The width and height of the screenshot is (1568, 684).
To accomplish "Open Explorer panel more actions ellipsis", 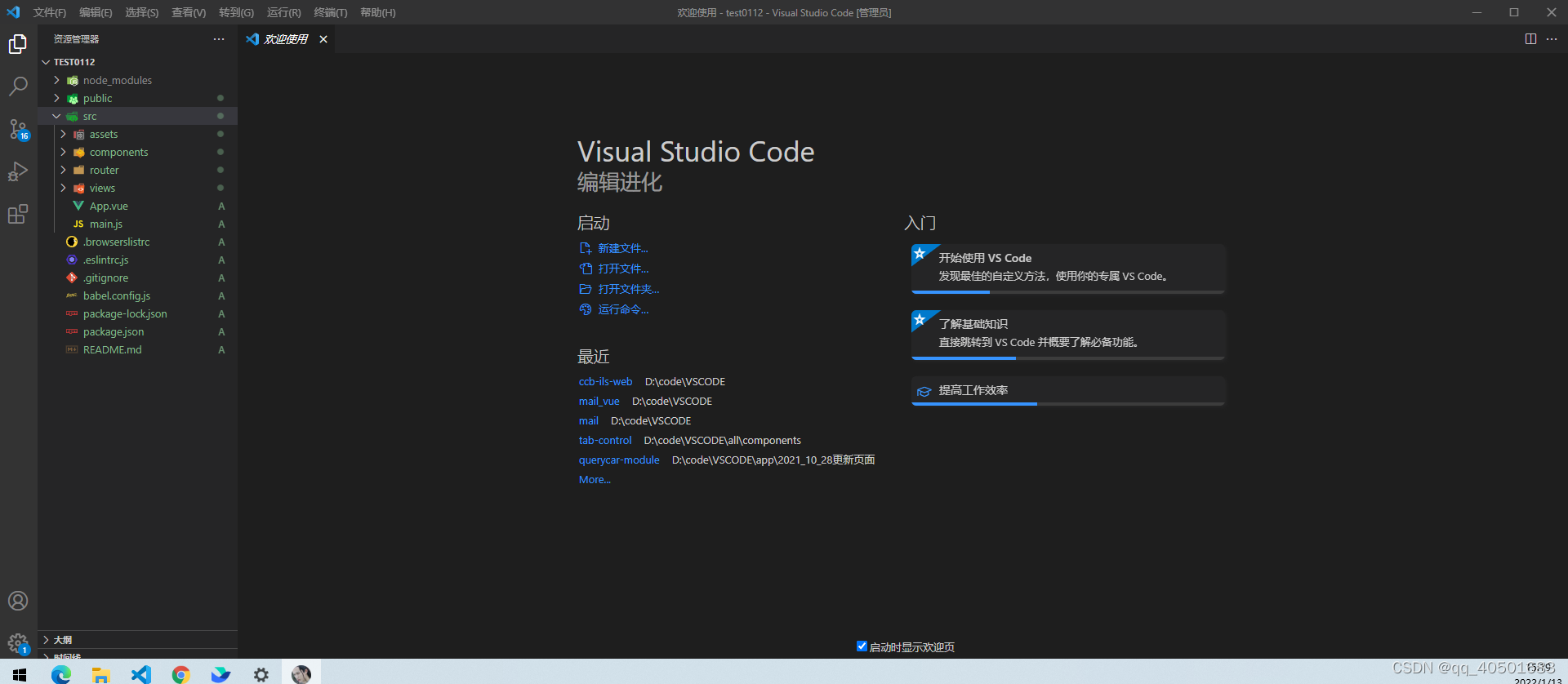I will click(x=219, y=39).
